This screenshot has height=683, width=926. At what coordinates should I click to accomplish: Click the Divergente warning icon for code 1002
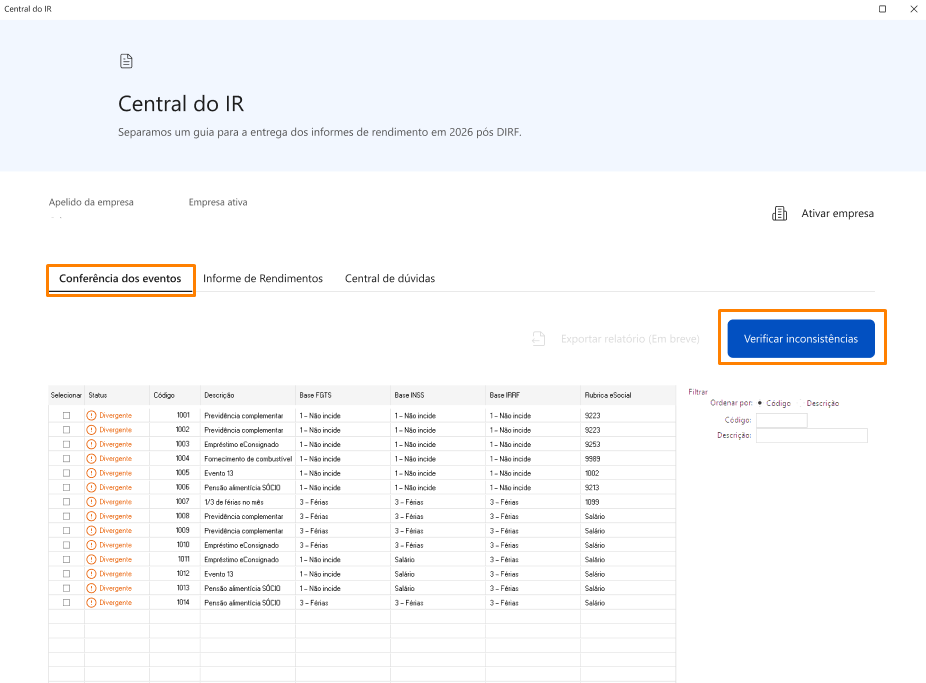point(92,430)
